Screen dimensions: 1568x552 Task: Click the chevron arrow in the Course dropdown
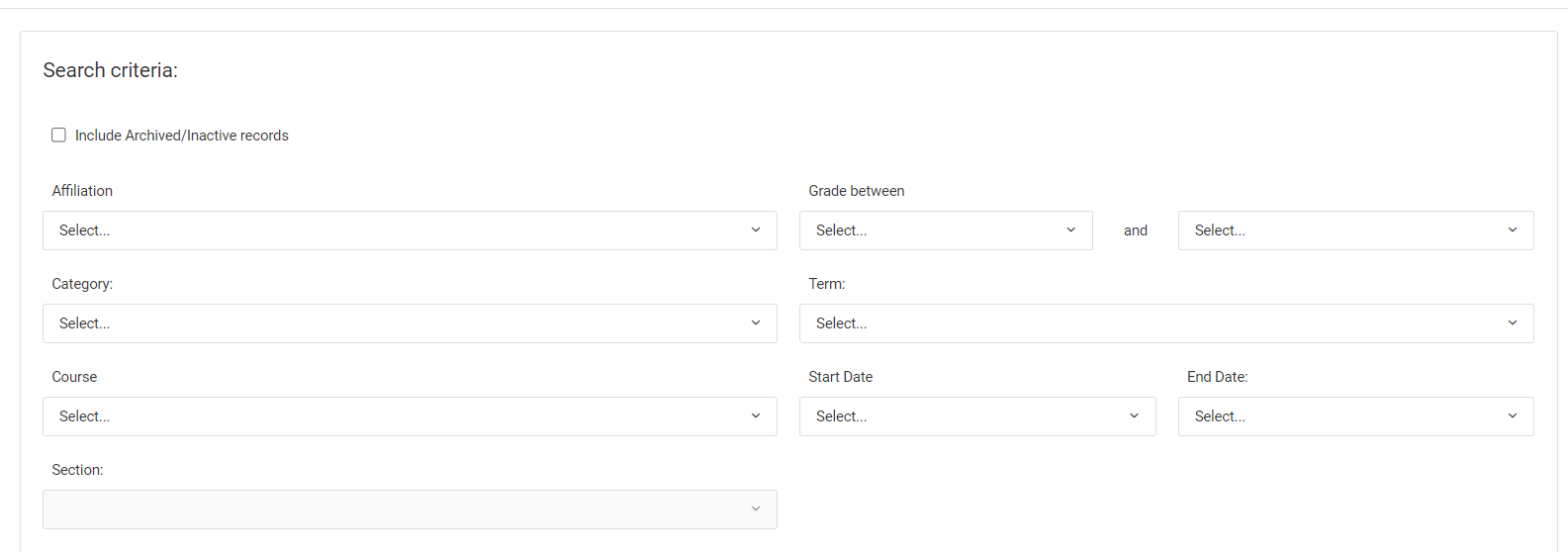pyautogui.click(x=756, y=416)
